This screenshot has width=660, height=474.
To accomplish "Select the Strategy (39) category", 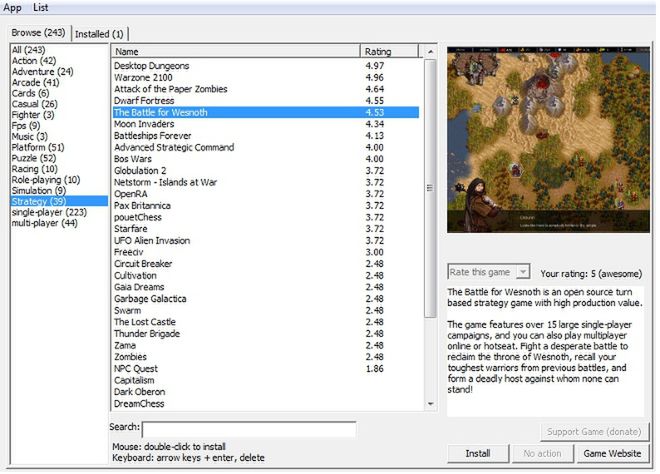I will (x=59, y=202).
